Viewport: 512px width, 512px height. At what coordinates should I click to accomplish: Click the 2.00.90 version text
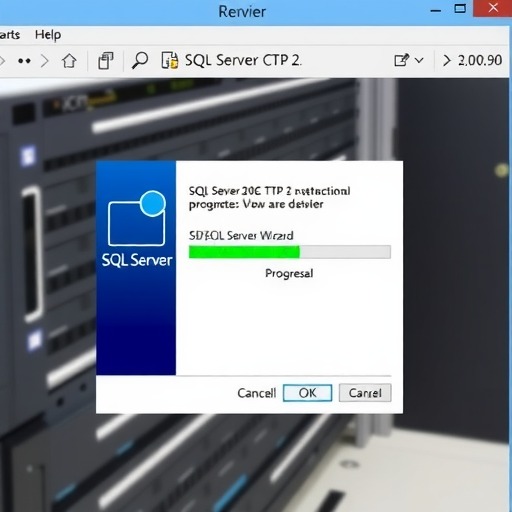click(x=480, y=60)
